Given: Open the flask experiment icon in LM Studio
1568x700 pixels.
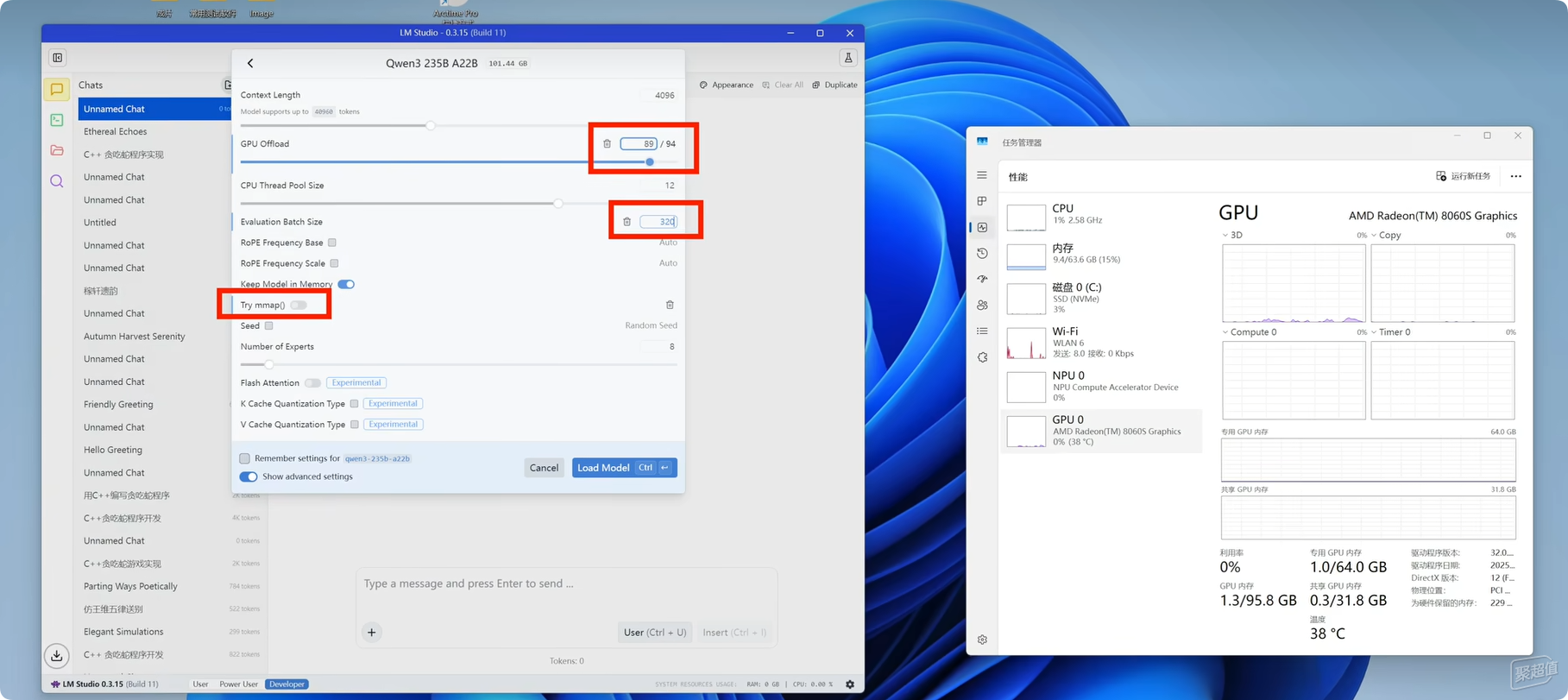Looking at the screenshot, I should click(x=848, y=58).
